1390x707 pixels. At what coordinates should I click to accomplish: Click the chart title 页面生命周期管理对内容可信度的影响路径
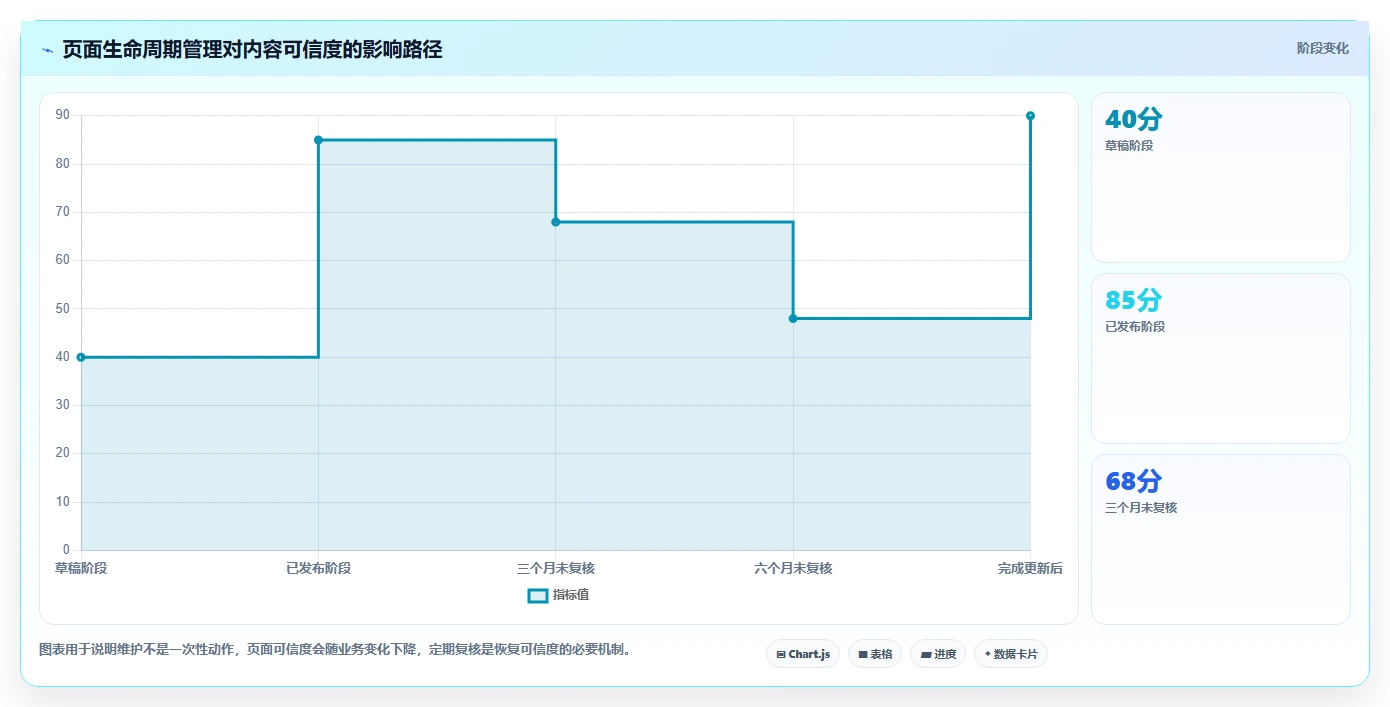252,49
